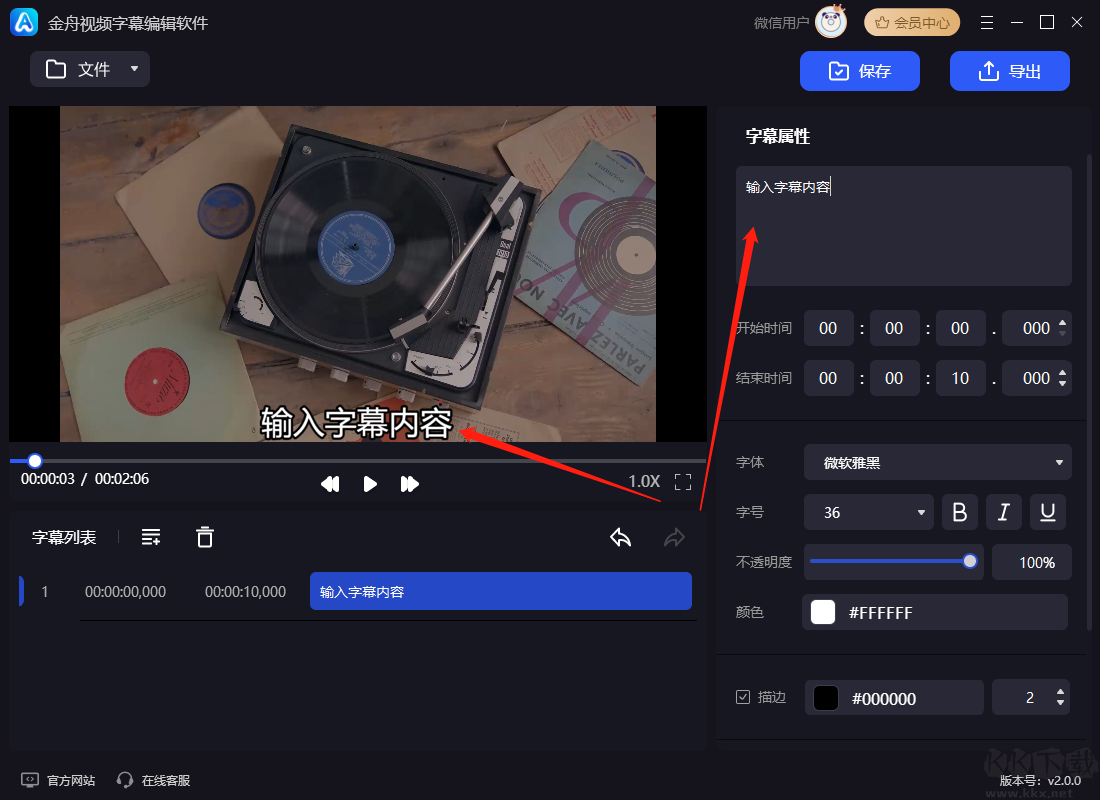Open the font size 36 dropdown
The width and height of the screenshot is (1100, 800).
coord(868,511)
